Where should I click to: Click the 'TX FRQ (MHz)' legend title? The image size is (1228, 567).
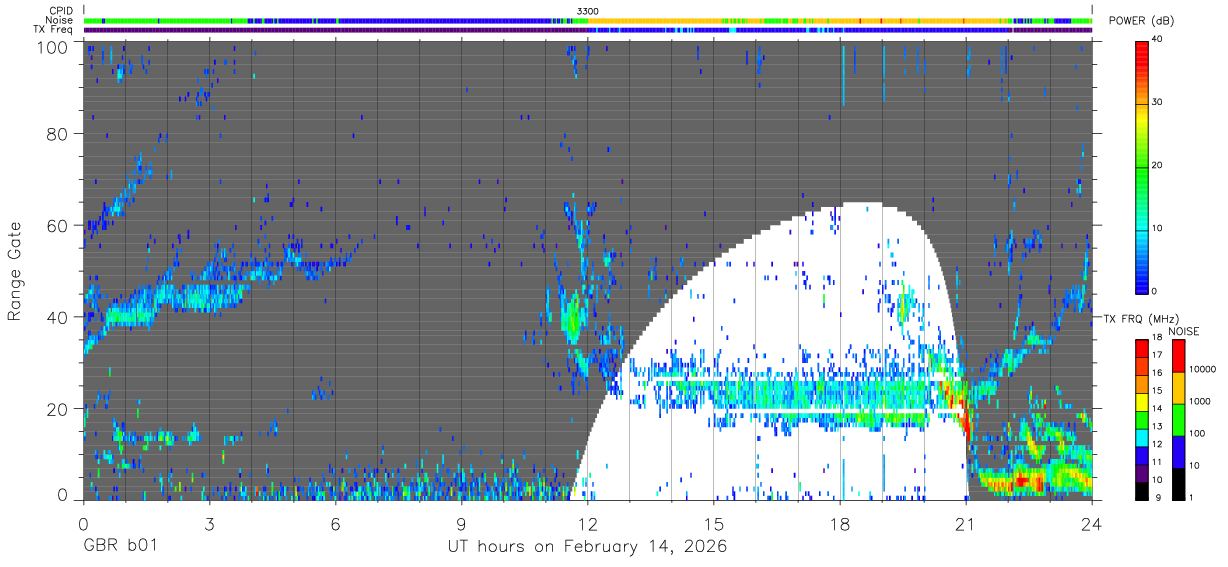coord(1140,319)
